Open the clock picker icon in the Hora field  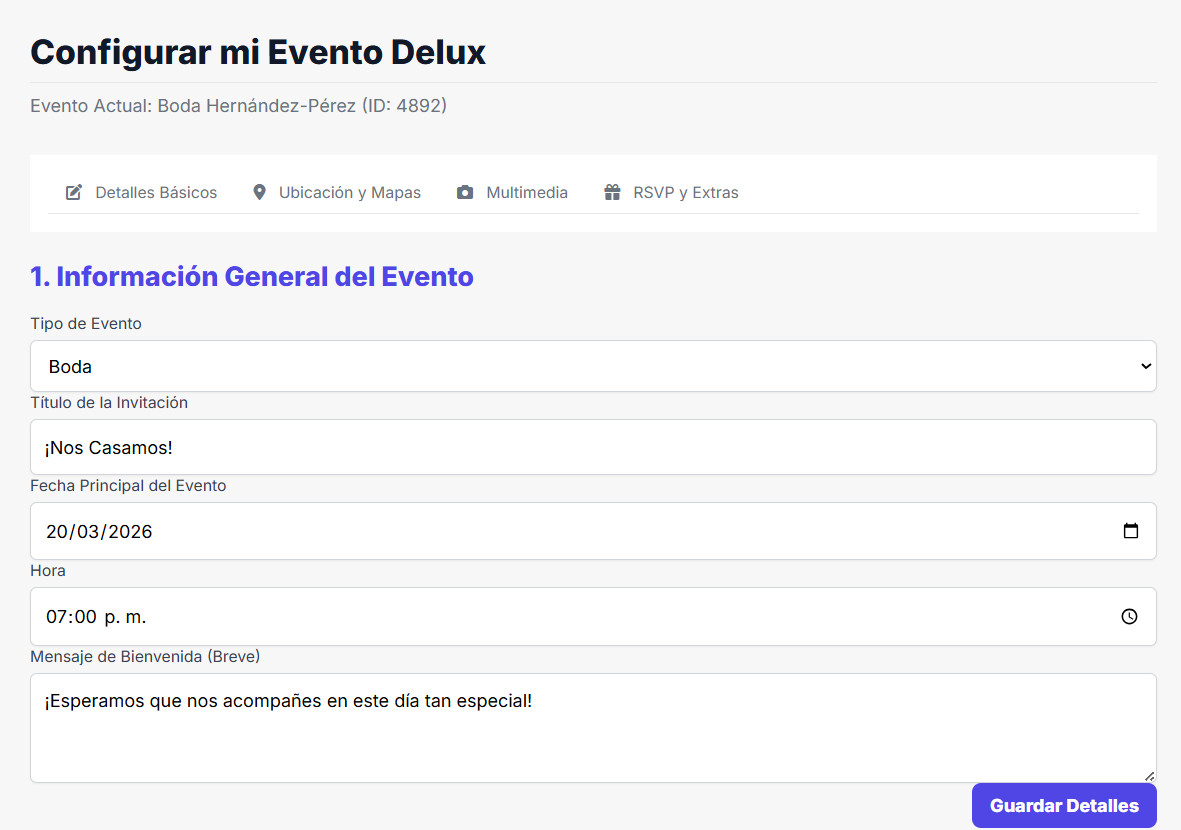1130,616
